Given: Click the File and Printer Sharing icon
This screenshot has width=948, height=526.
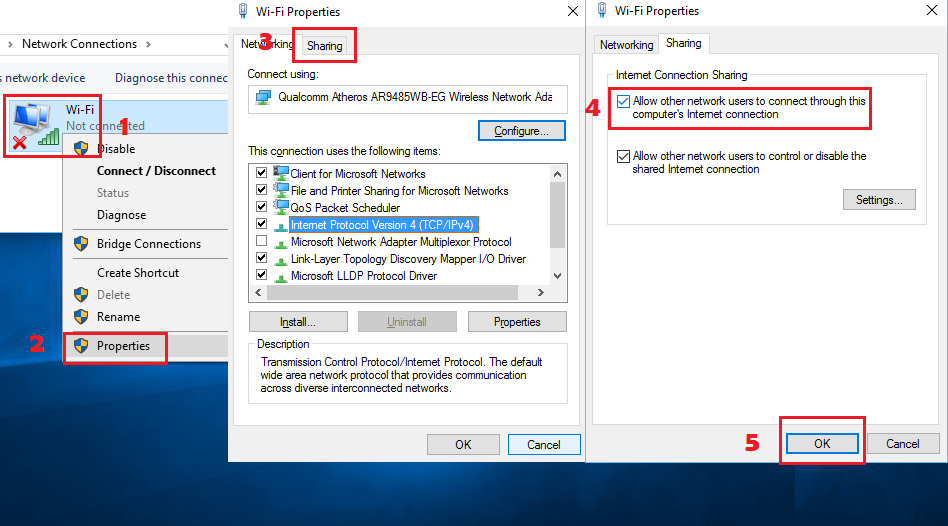Looking at the screenshot, I should (x=281, y=190).
